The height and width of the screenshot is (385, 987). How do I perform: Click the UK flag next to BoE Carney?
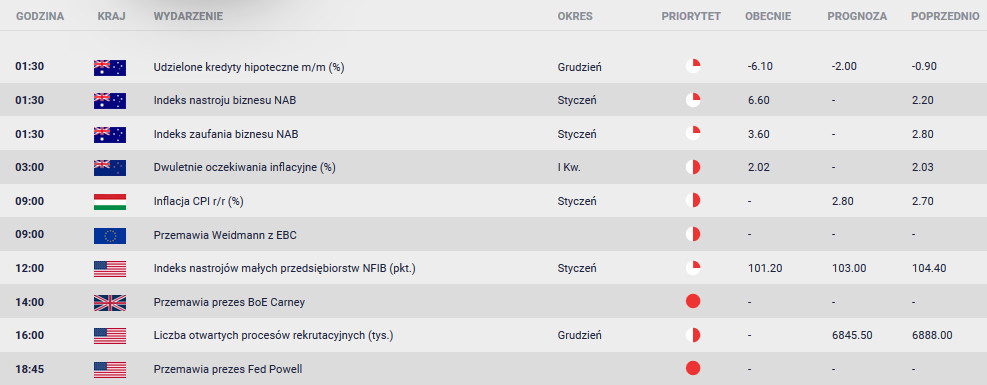tap(110, 302)
